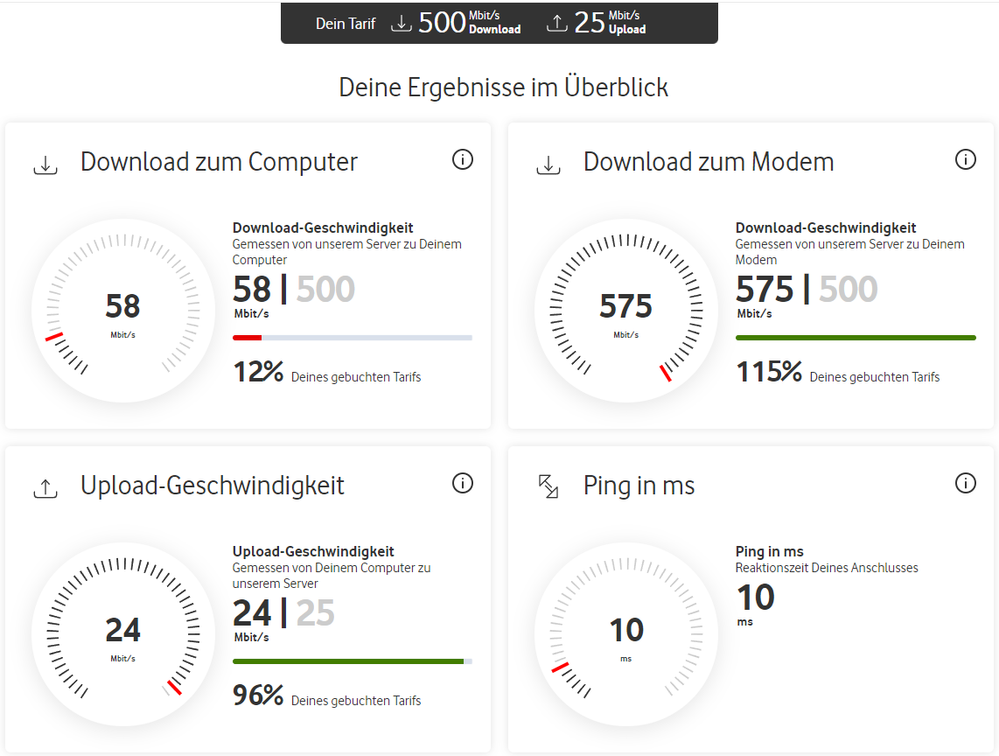Image resolution: width=999 pixels, height=756 pixels.
Task: Click the 58 Mbit/s gauge dial
Action: pyautogui.click(x=123, y=311)
